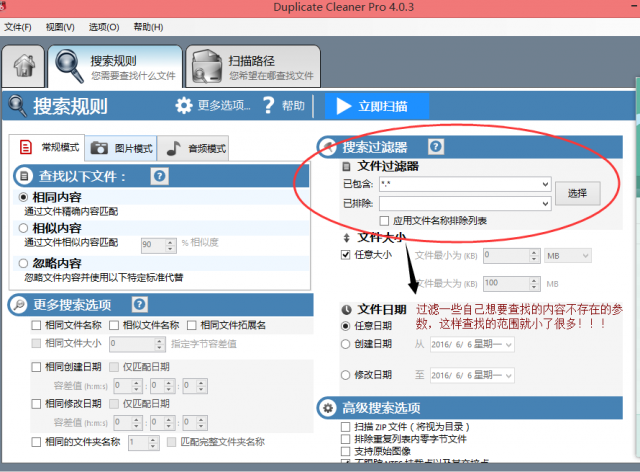The height and width of the screenshot is (472, 640).
Task: Click the 文件大小 arrows icon
Action: coord(347,238)
